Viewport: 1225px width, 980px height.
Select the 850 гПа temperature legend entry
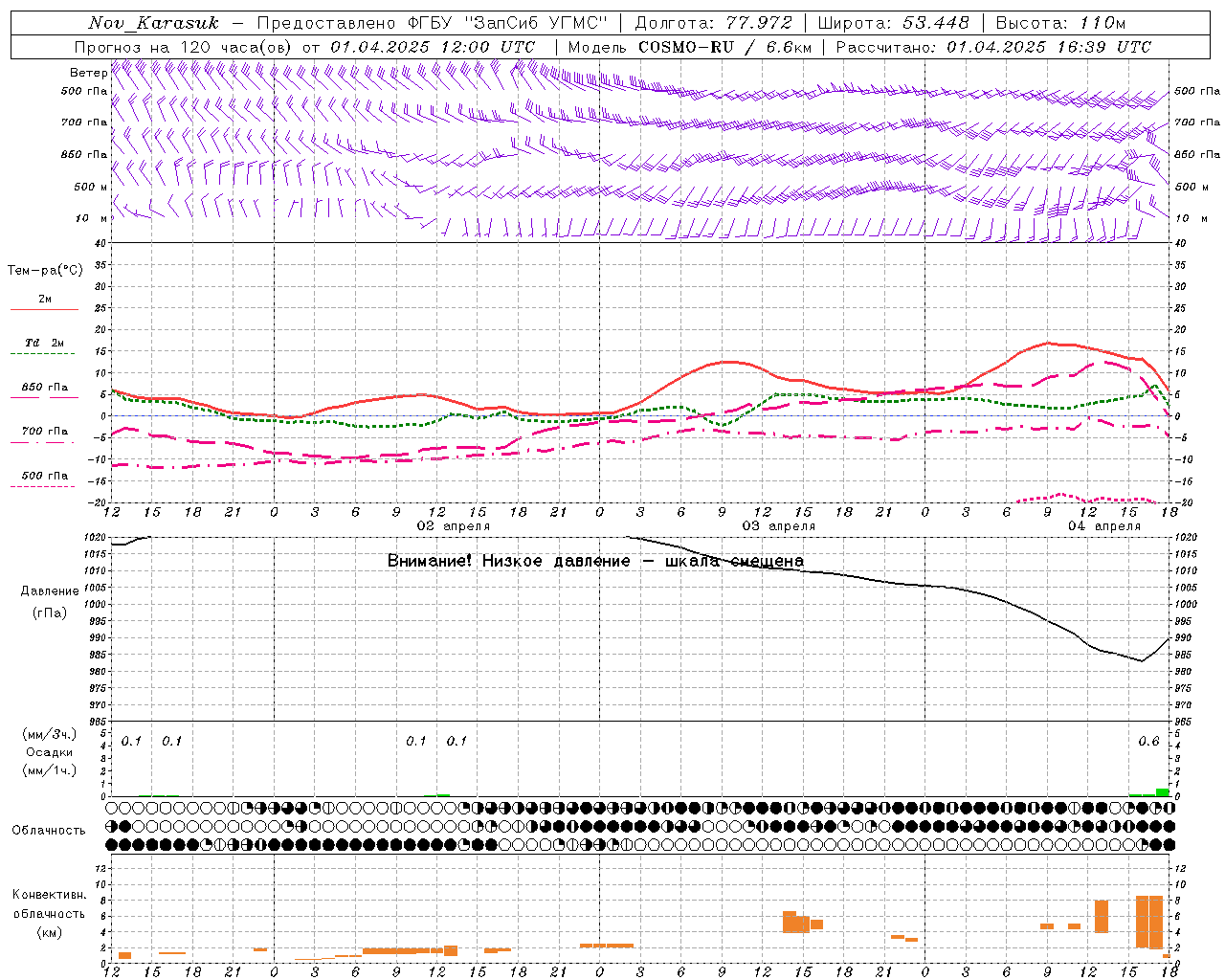click(x=45, y=388)
